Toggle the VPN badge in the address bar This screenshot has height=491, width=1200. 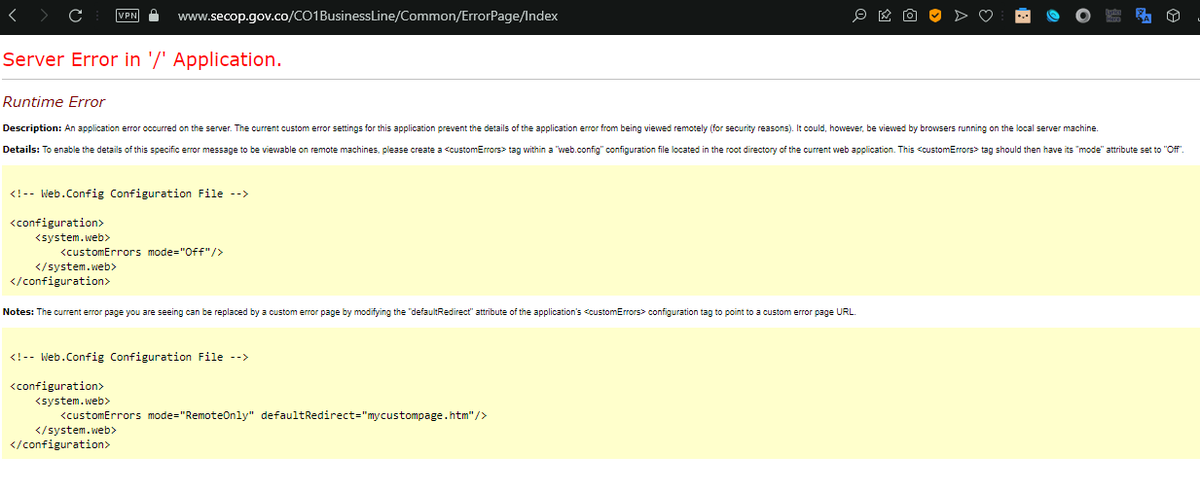127,16
